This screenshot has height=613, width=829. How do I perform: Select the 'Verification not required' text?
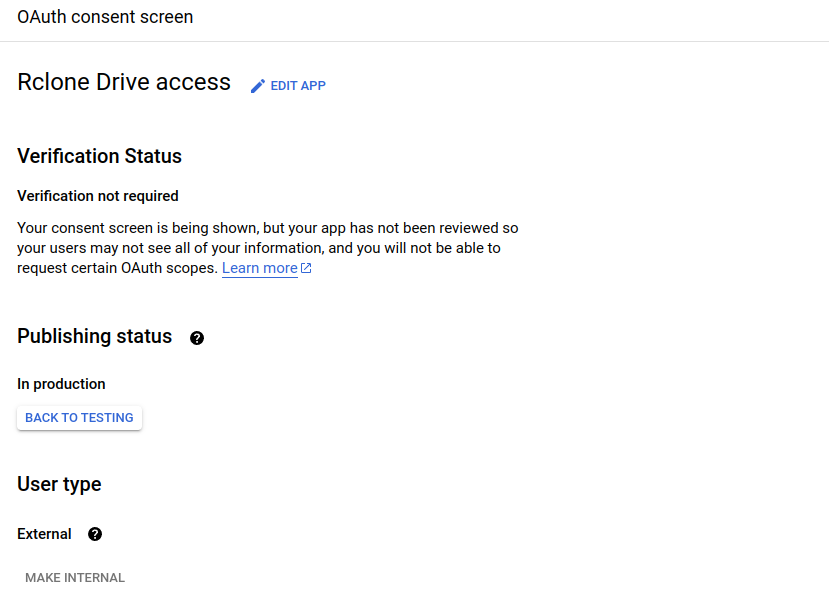click(x=98, y=196)
